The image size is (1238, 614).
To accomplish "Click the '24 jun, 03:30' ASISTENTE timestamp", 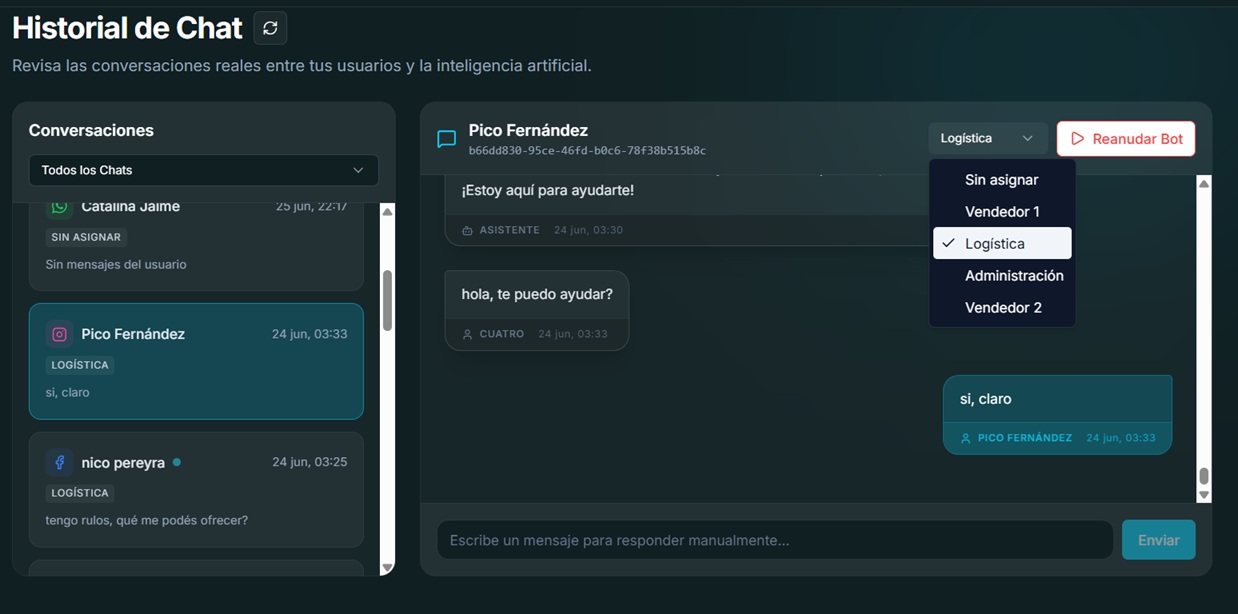I will click(588, 230).
